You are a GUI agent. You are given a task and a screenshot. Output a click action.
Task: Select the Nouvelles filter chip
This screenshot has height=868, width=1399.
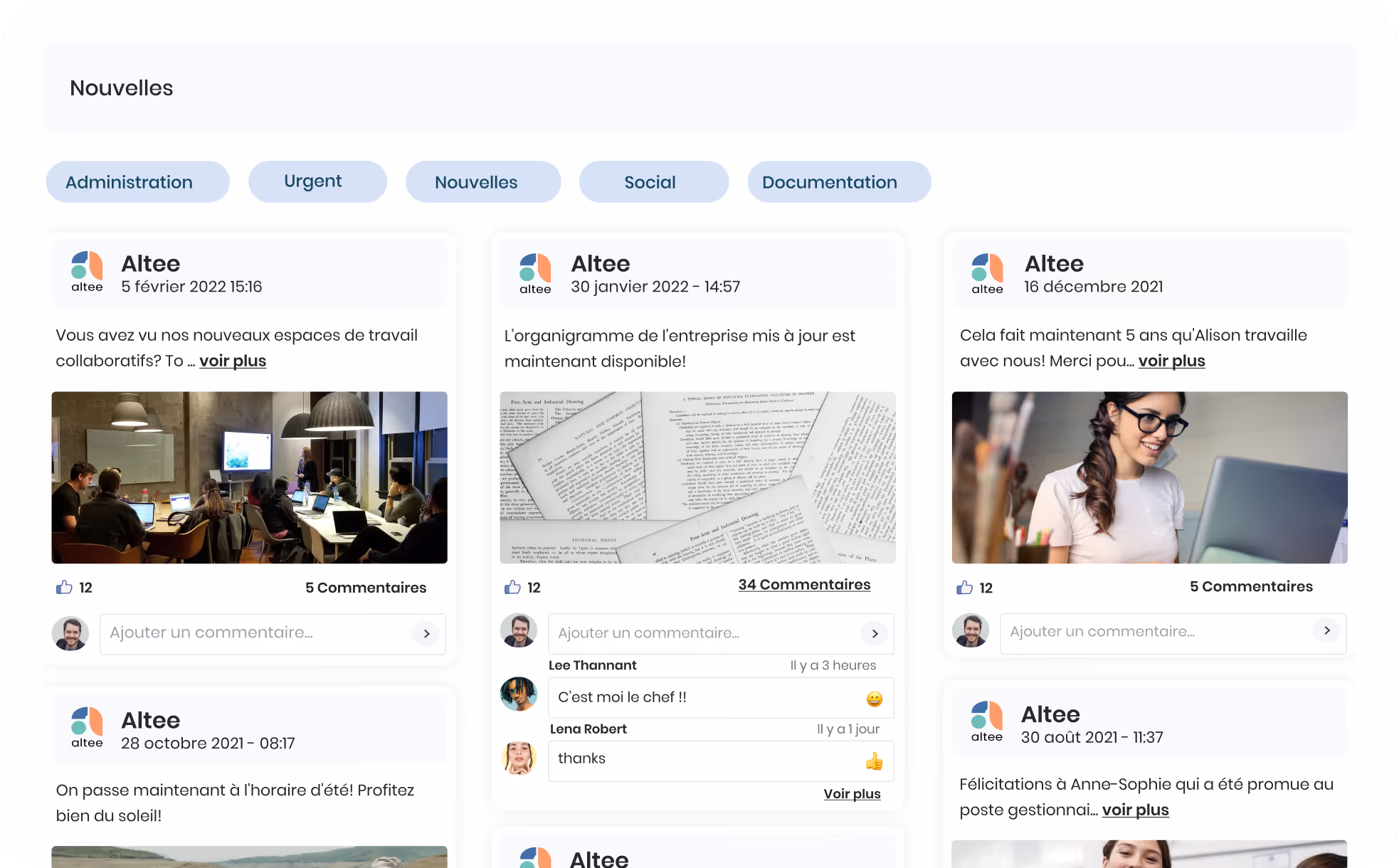[483, 181]
